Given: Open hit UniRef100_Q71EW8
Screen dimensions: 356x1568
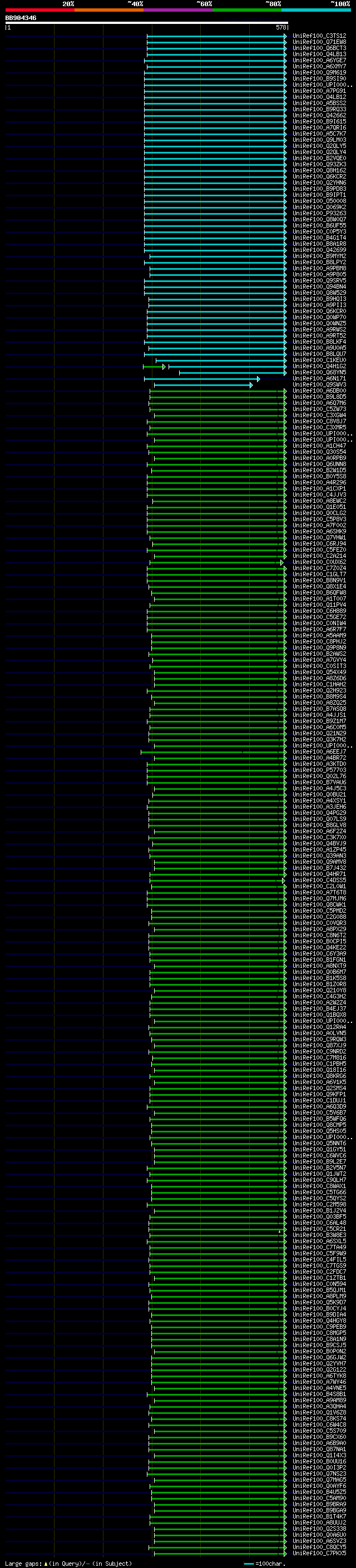Looking at the screenshot, I should 319,42.
